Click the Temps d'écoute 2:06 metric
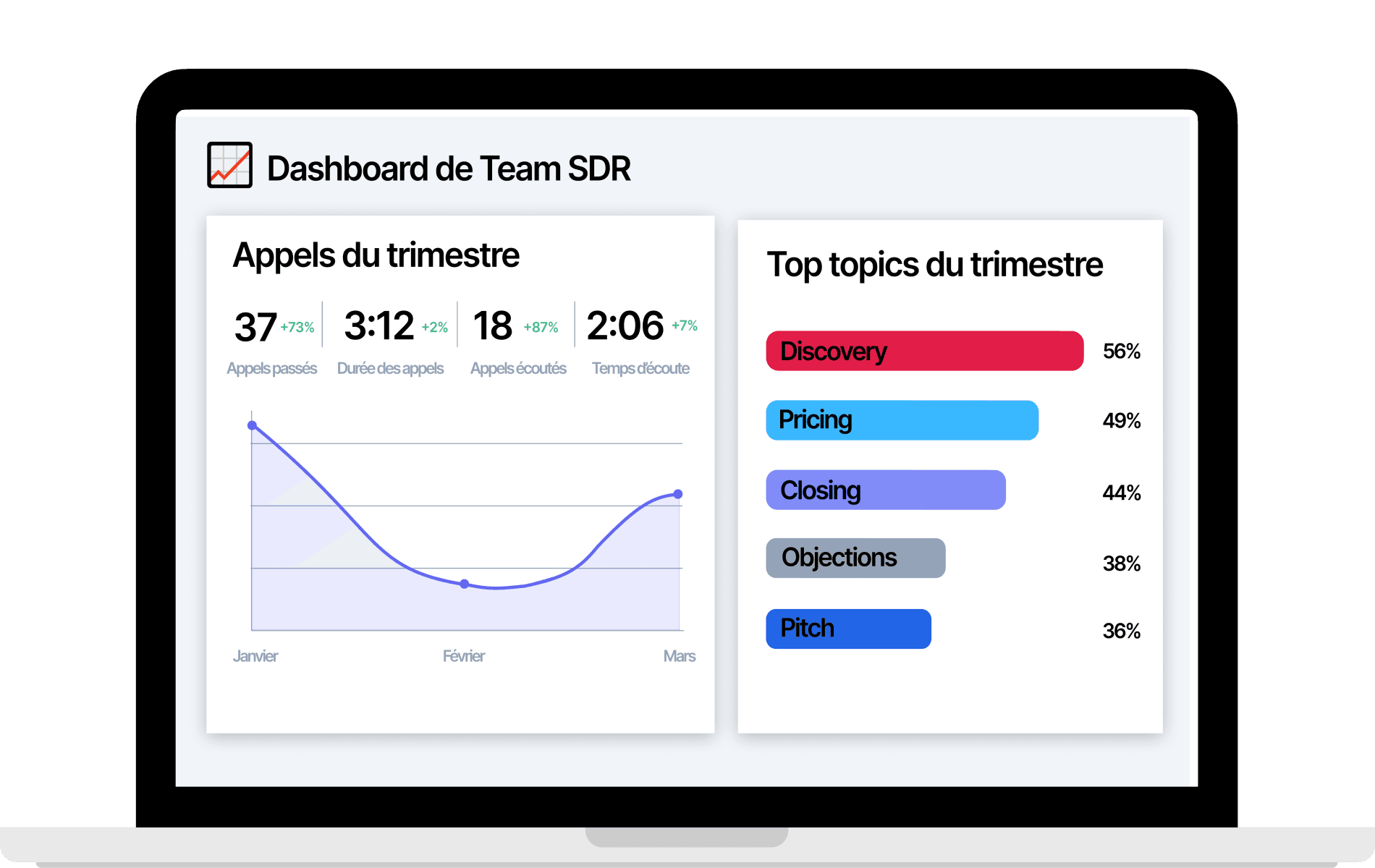Screen dimensions: 1375x868 pos(625,326)
